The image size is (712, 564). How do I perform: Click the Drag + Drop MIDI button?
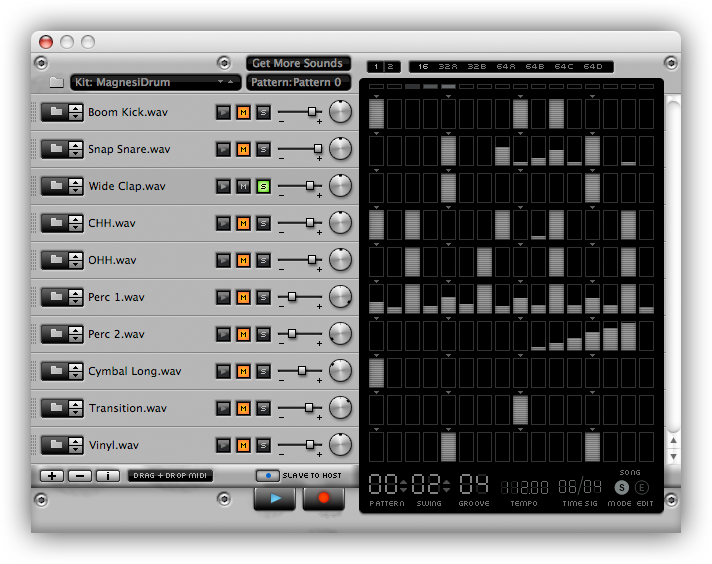coord(170,476)
